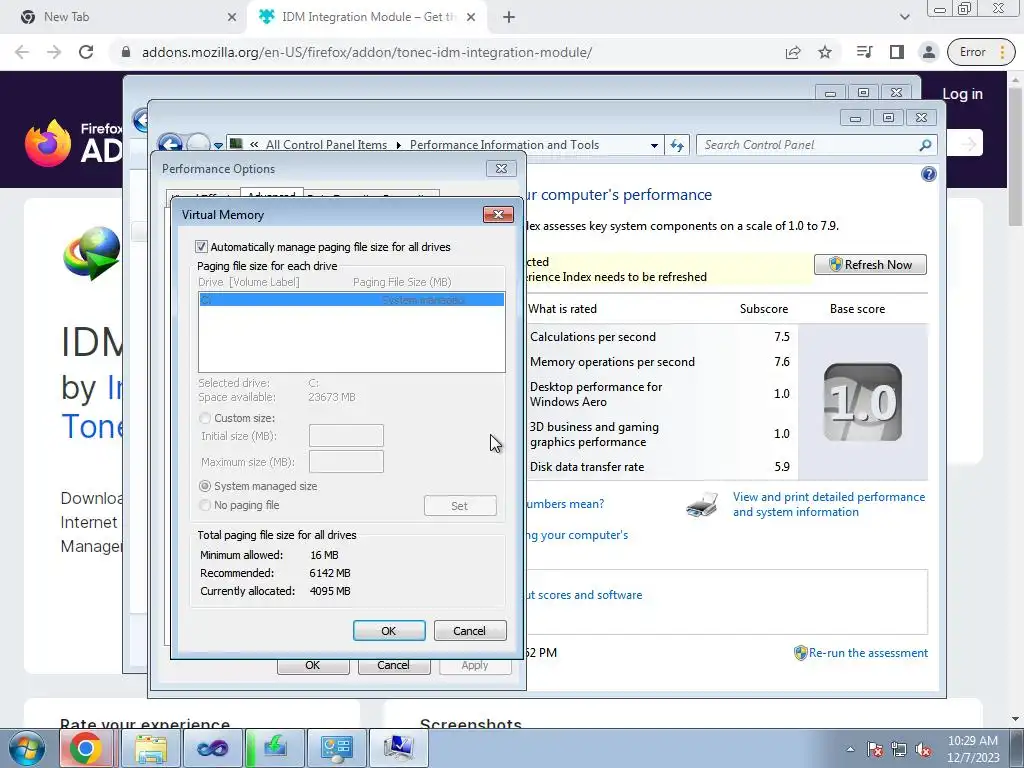Image resolution: width=1024 pixels, height=768 pixels.
Task: Close the Virtual Memory dialog
Action: (498, 214)
